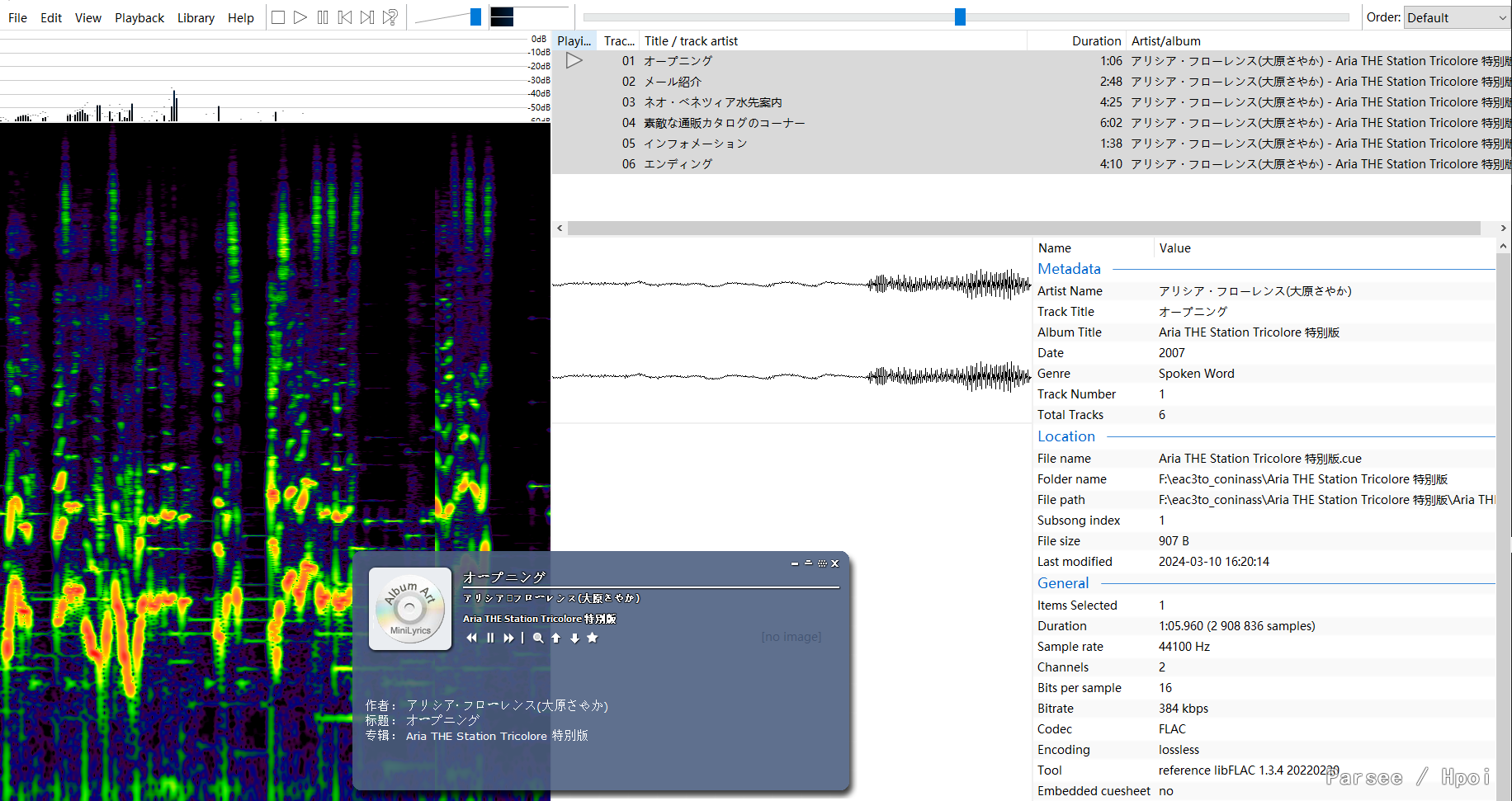Screen dimensions: 1512x801
Task: Skip to next track in the toolbar
Action: point(367,17)
